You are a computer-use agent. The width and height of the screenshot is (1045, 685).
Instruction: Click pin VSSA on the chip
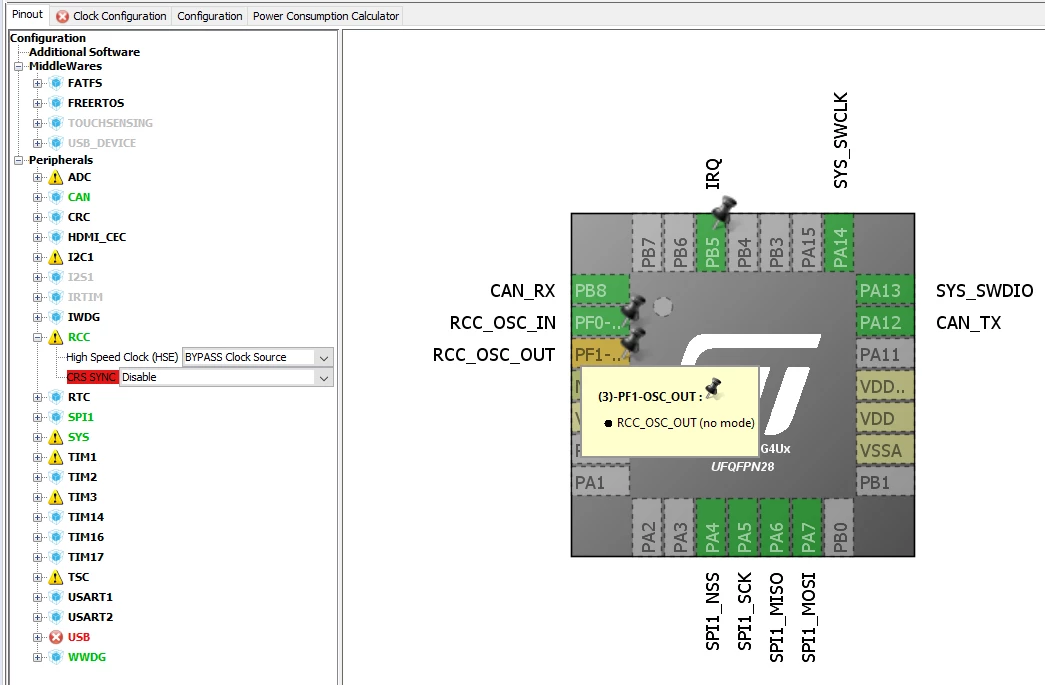(885, 450)
